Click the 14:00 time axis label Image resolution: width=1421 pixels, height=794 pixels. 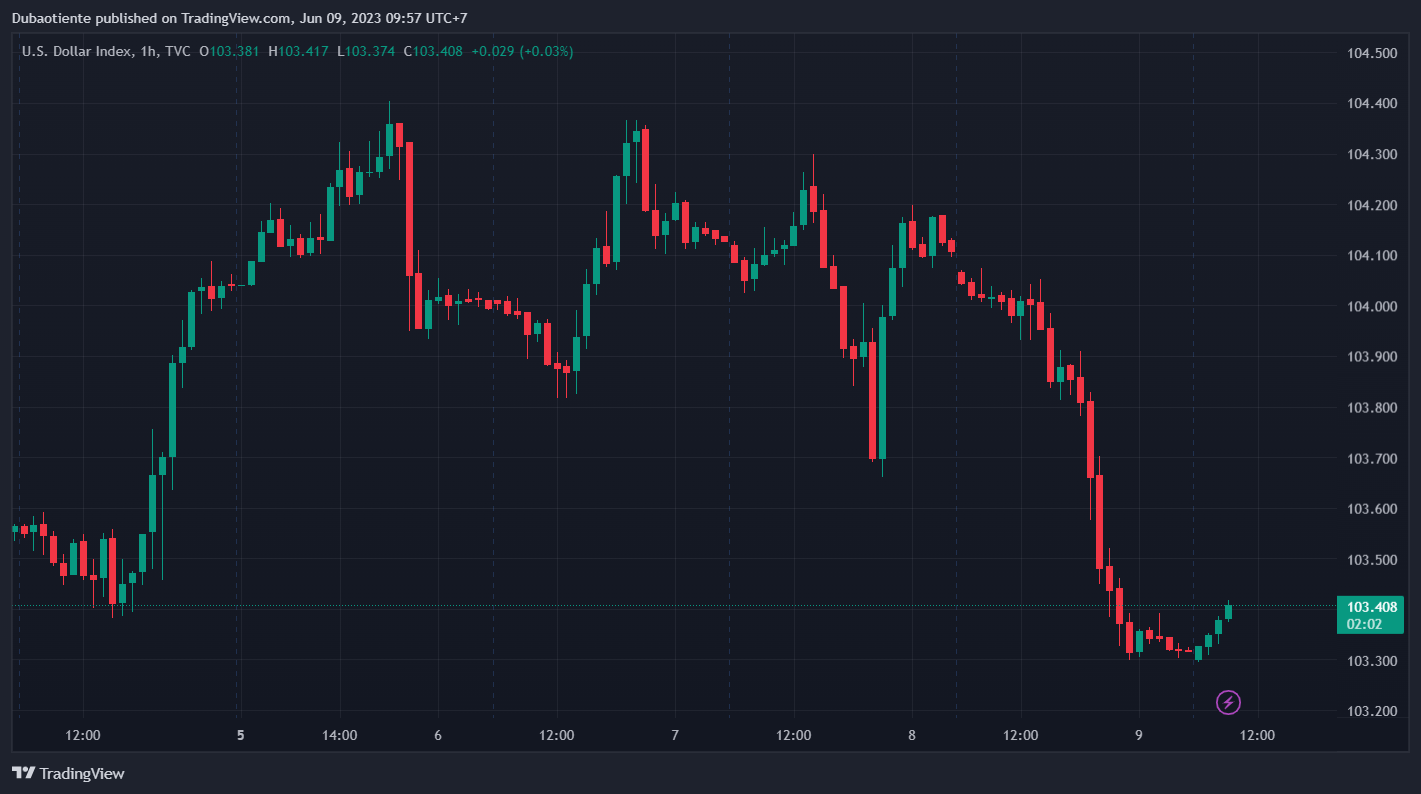(340, 736)
